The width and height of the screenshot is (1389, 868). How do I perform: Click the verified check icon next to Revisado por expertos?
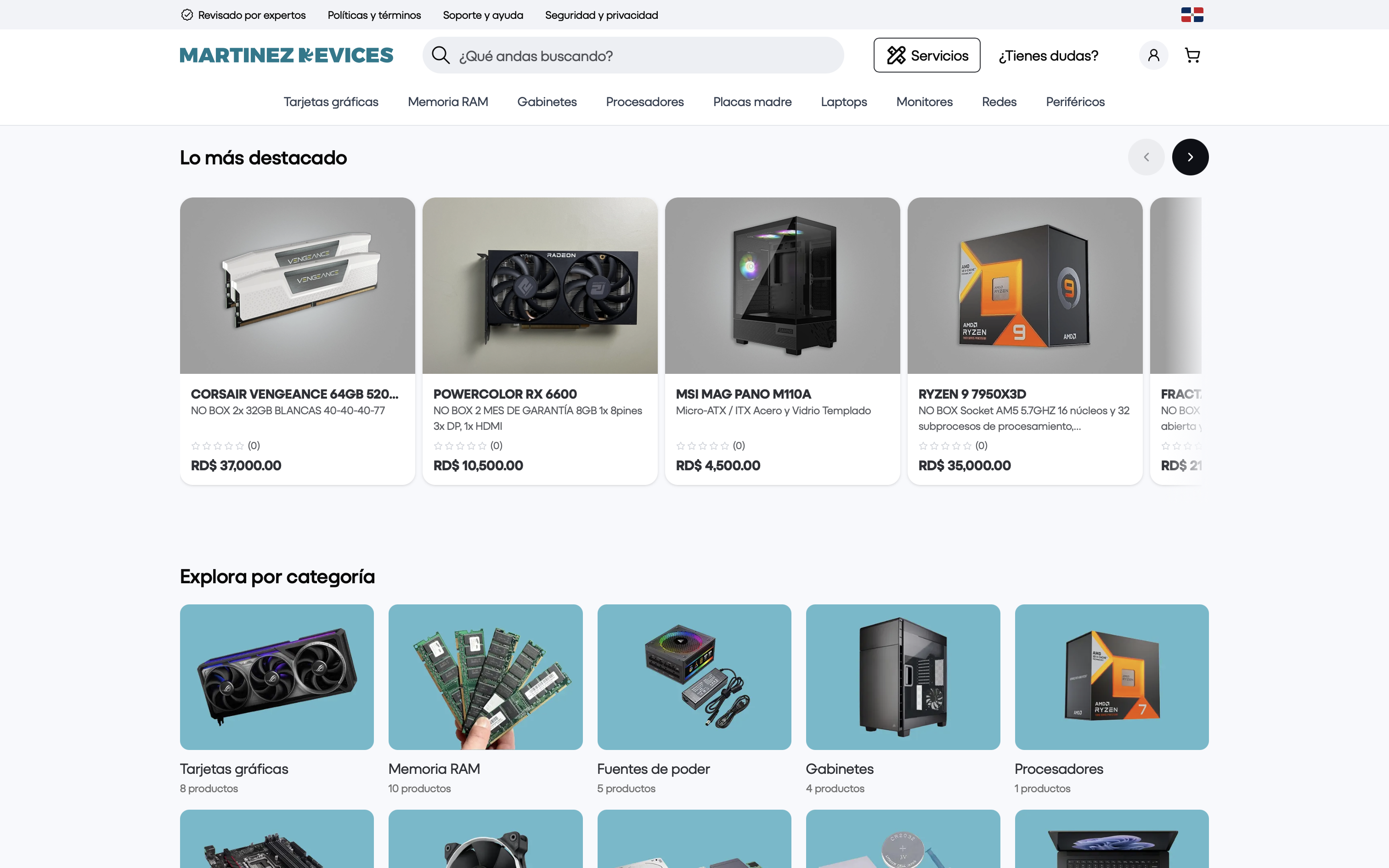point(187,15)
